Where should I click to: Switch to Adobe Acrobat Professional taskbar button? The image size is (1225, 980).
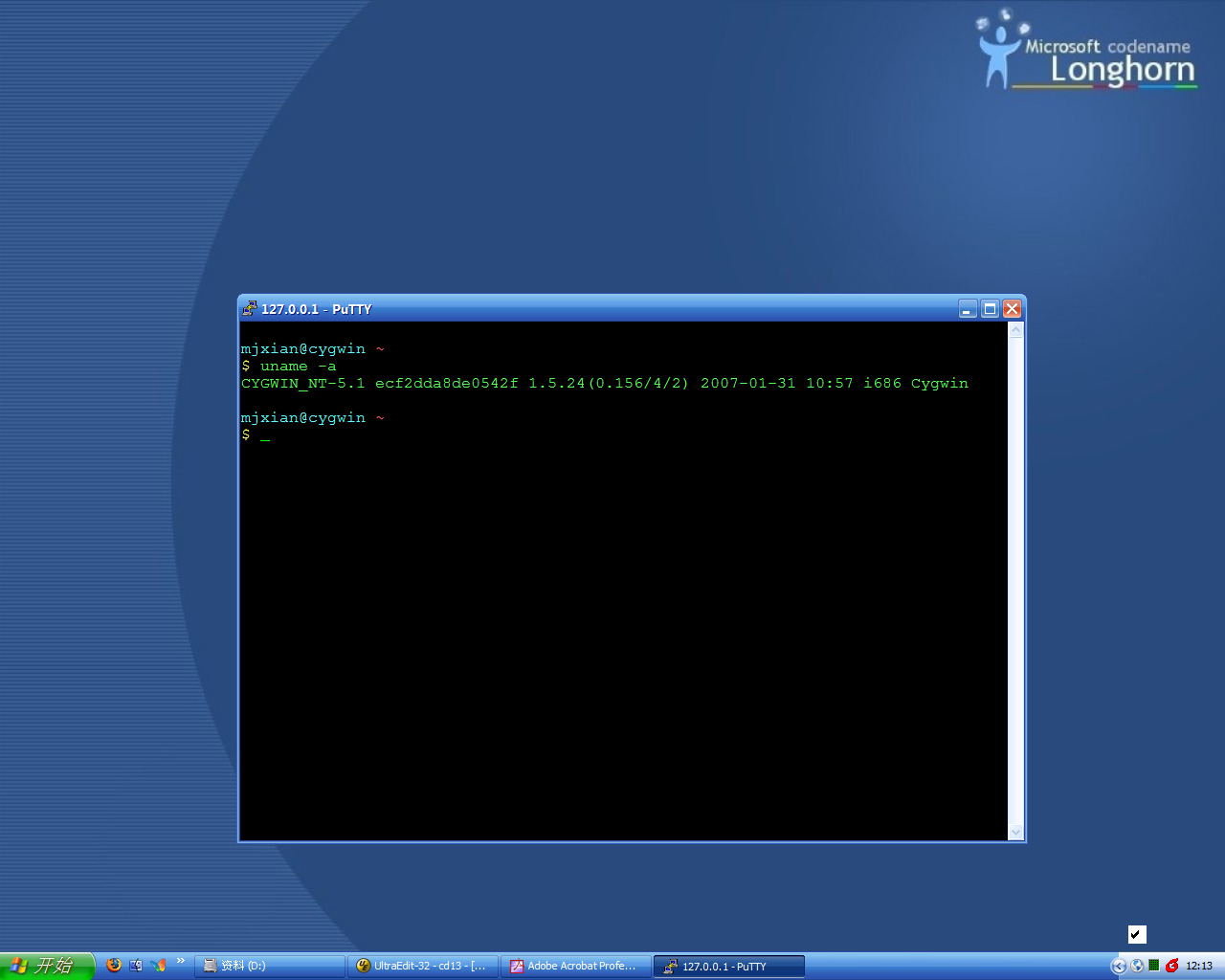pyautogui.click(x=575, y=967)
